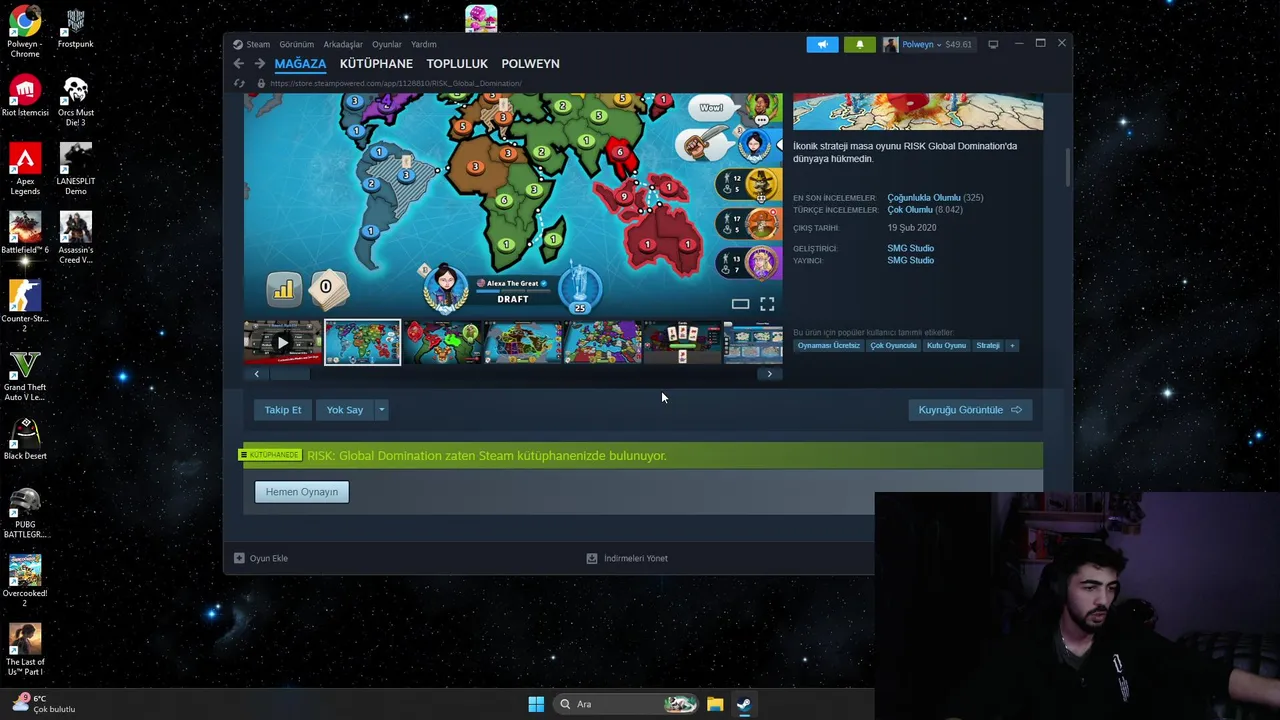Image resolution: width=1280 pixels, height=720 pixels.
Task: Click the Hemen Oynayın button
Action: click(x=302, y=492)
